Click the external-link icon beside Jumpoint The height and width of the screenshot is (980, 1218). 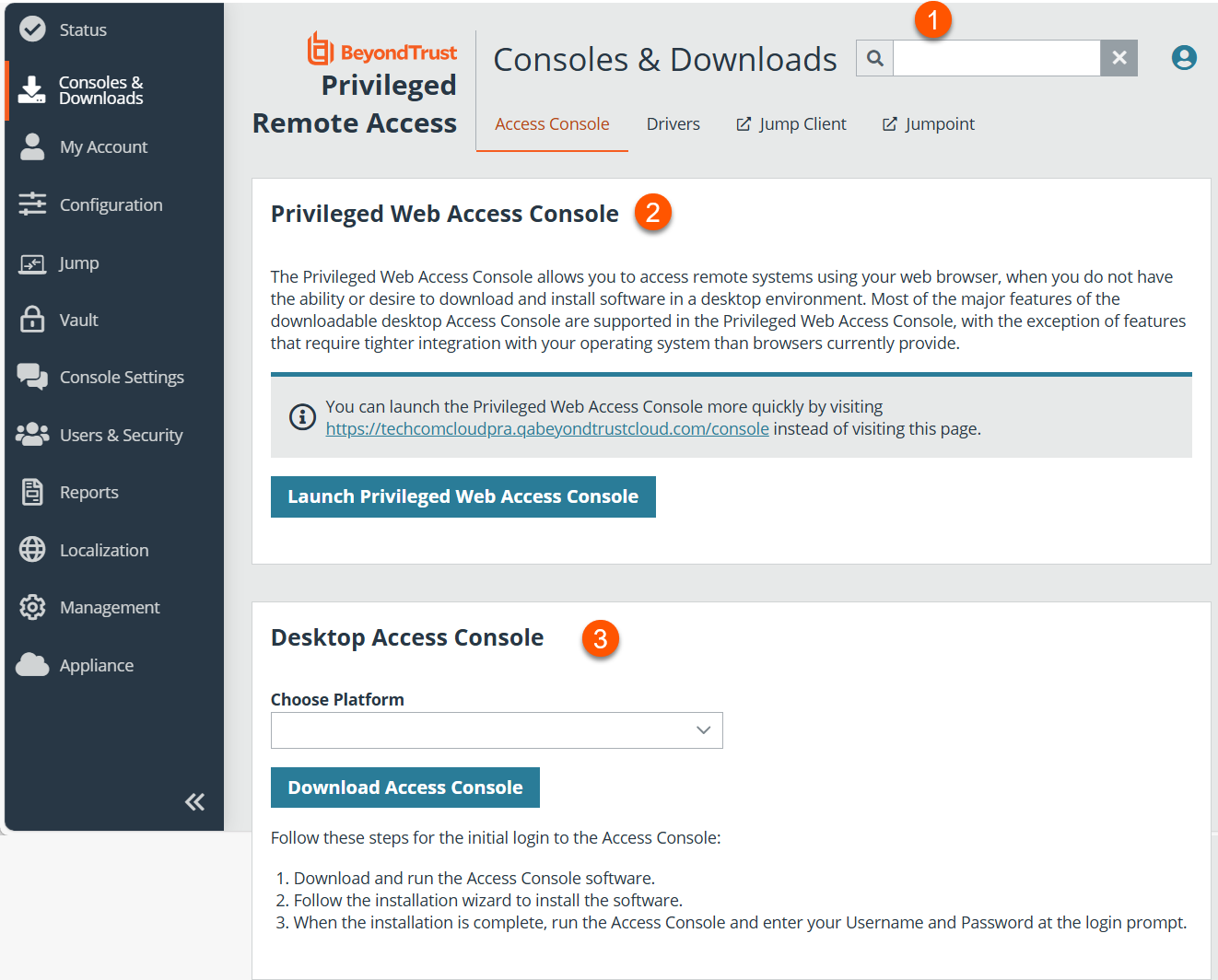coord(890,124)
